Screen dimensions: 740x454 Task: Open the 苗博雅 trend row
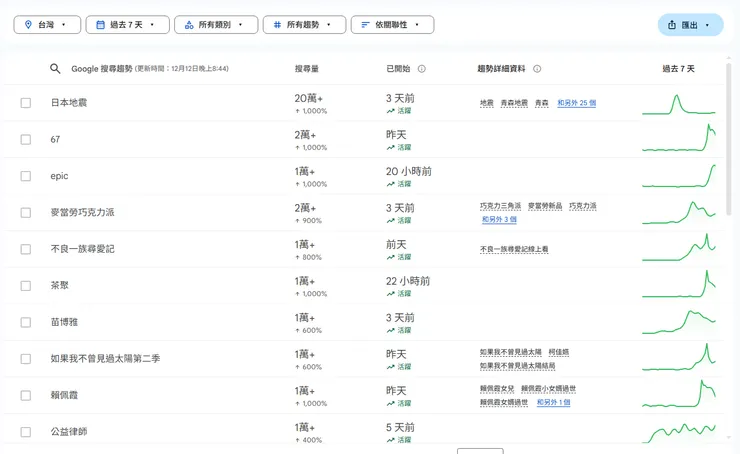click(363, 322)
